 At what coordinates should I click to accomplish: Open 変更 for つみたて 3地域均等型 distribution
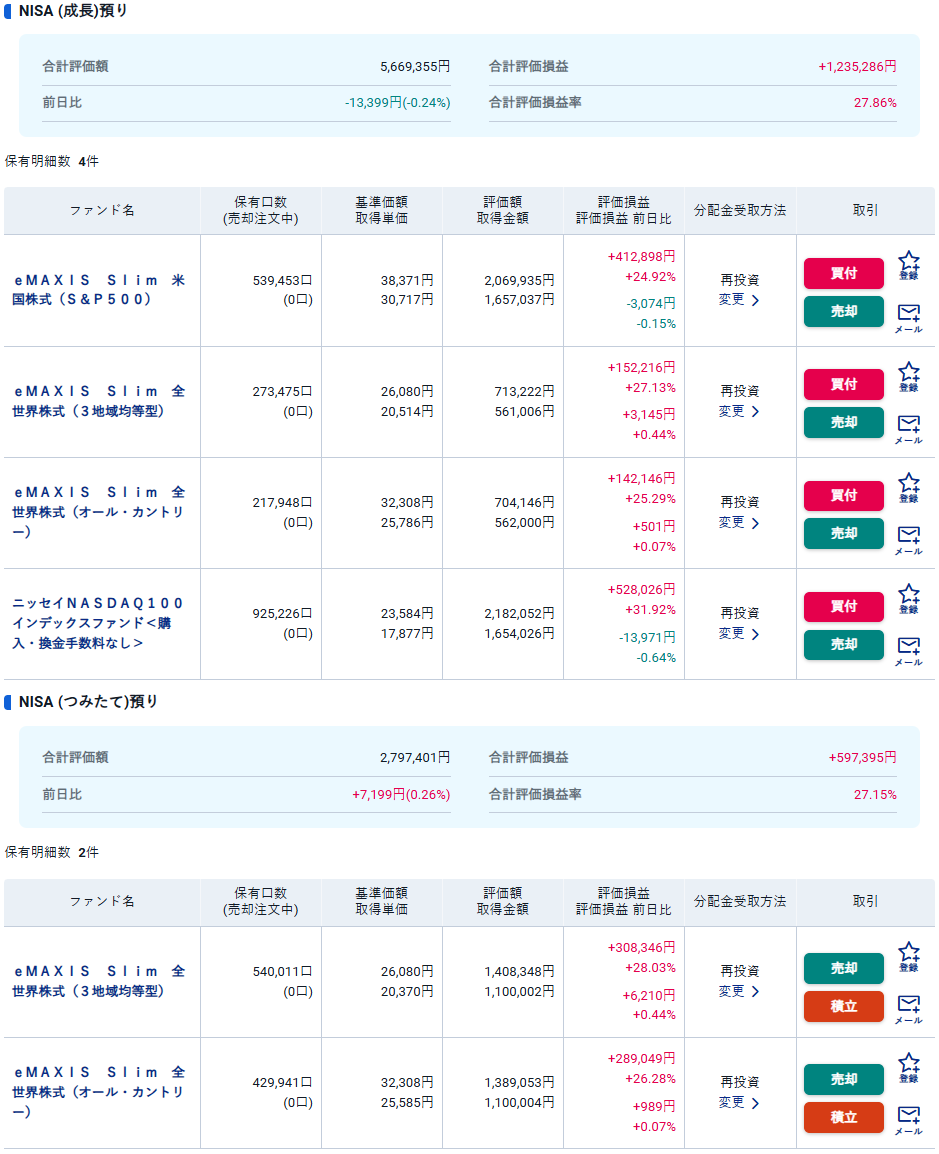tap(739, 991)
